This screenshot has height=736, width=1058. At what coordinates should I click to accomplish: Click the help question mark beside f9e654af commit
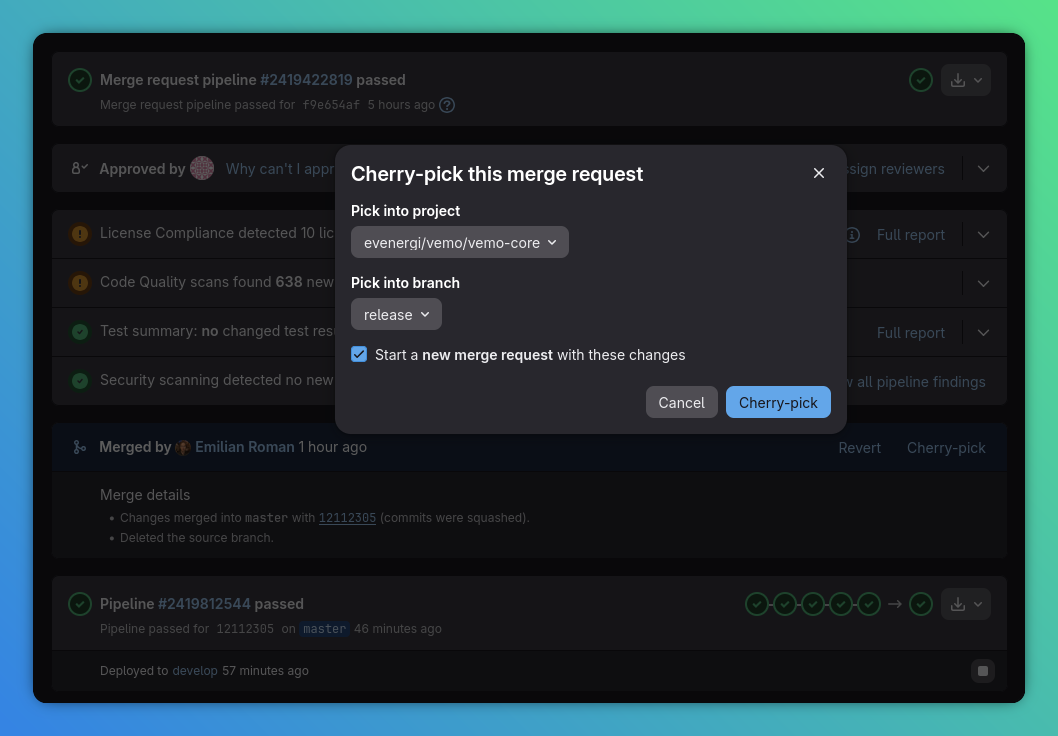pyautogui.click(x=446, y=105)
